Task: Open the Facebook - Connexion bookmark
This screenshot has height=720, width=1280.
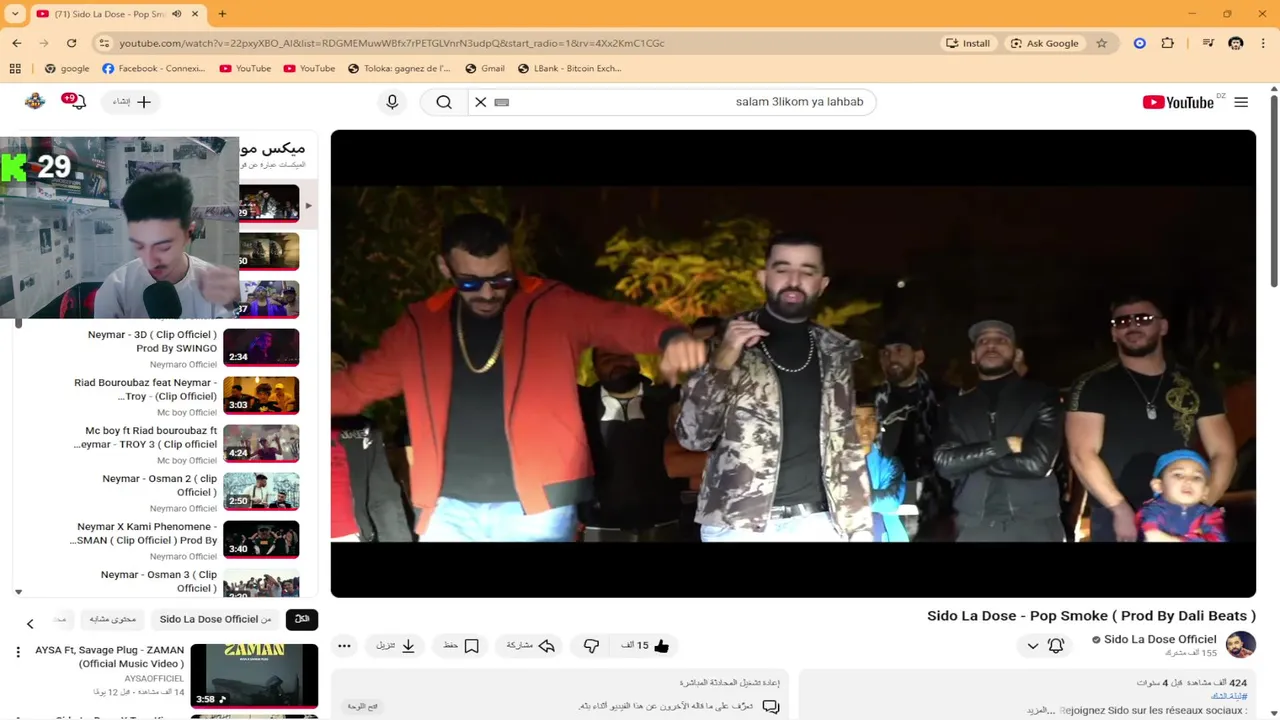Action: (x=153, y=68)
